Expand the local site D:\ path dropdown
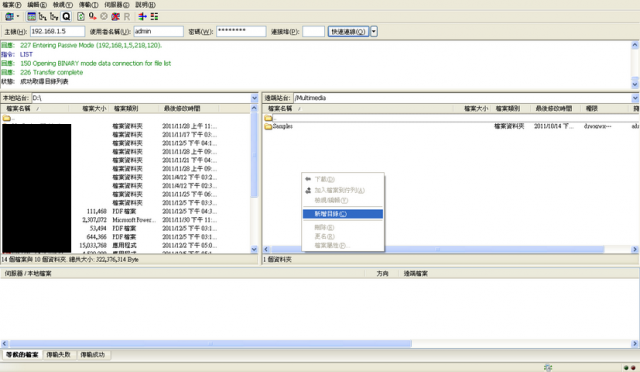Image resolution: width=640 pixels, height=372 pixels. click(x=254, y=98)
